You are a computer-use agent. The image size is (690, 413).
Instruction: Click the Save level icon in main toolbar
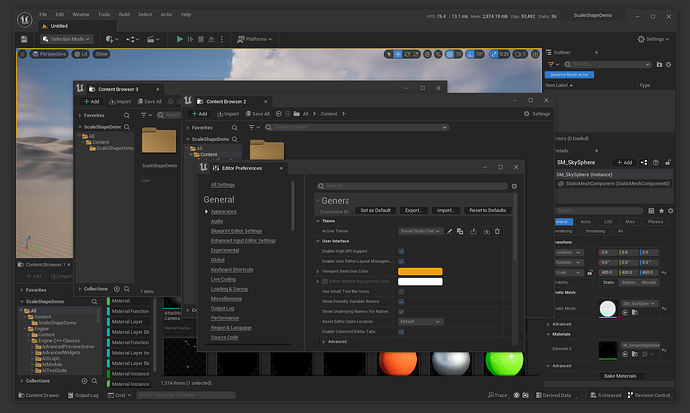[24, 39]
